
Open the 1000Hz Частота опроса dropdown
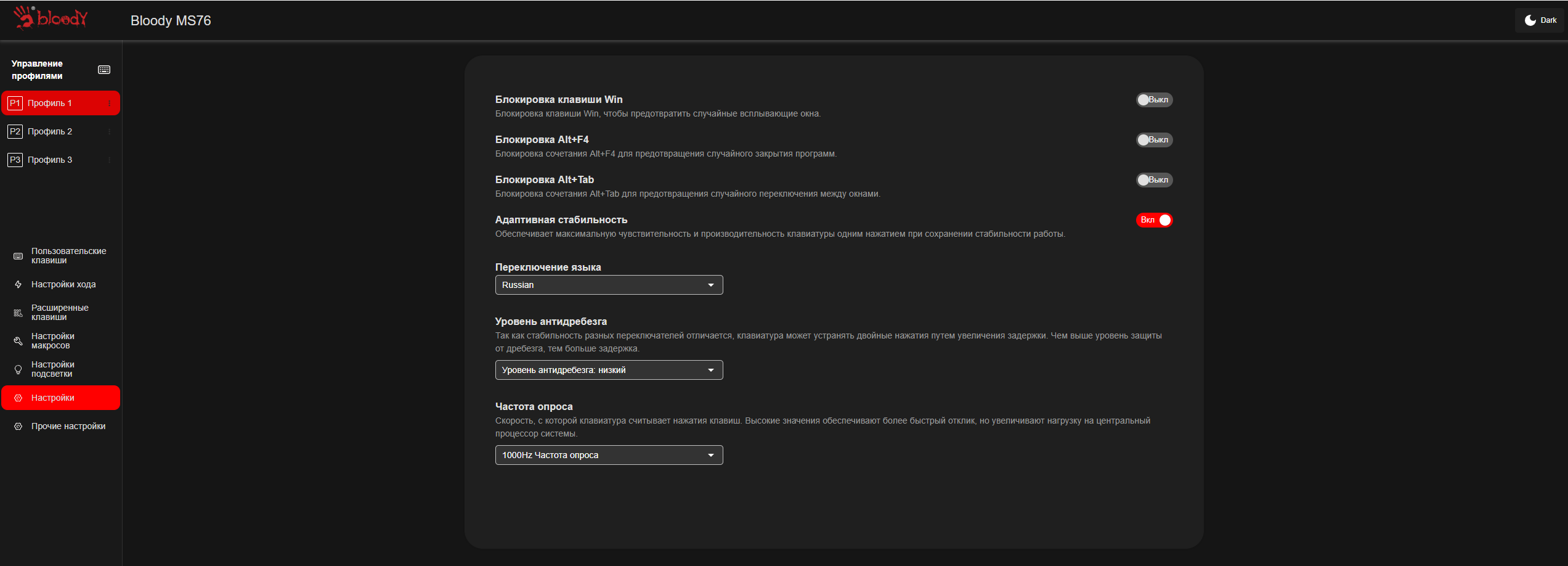[x=609, y=455]
